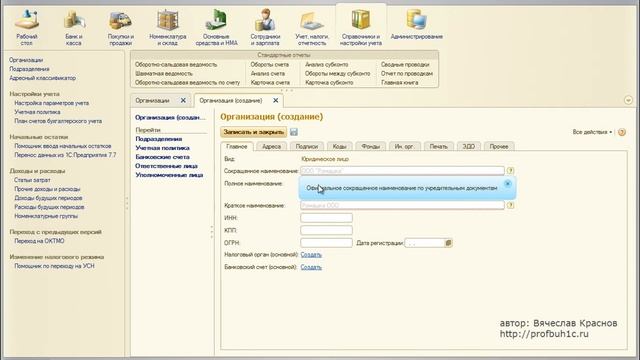Image resolution: width=640 pixels, height=360 pixels.
Task: Open the Основные средства и НМА section
Action: click(x=216, y=27)
